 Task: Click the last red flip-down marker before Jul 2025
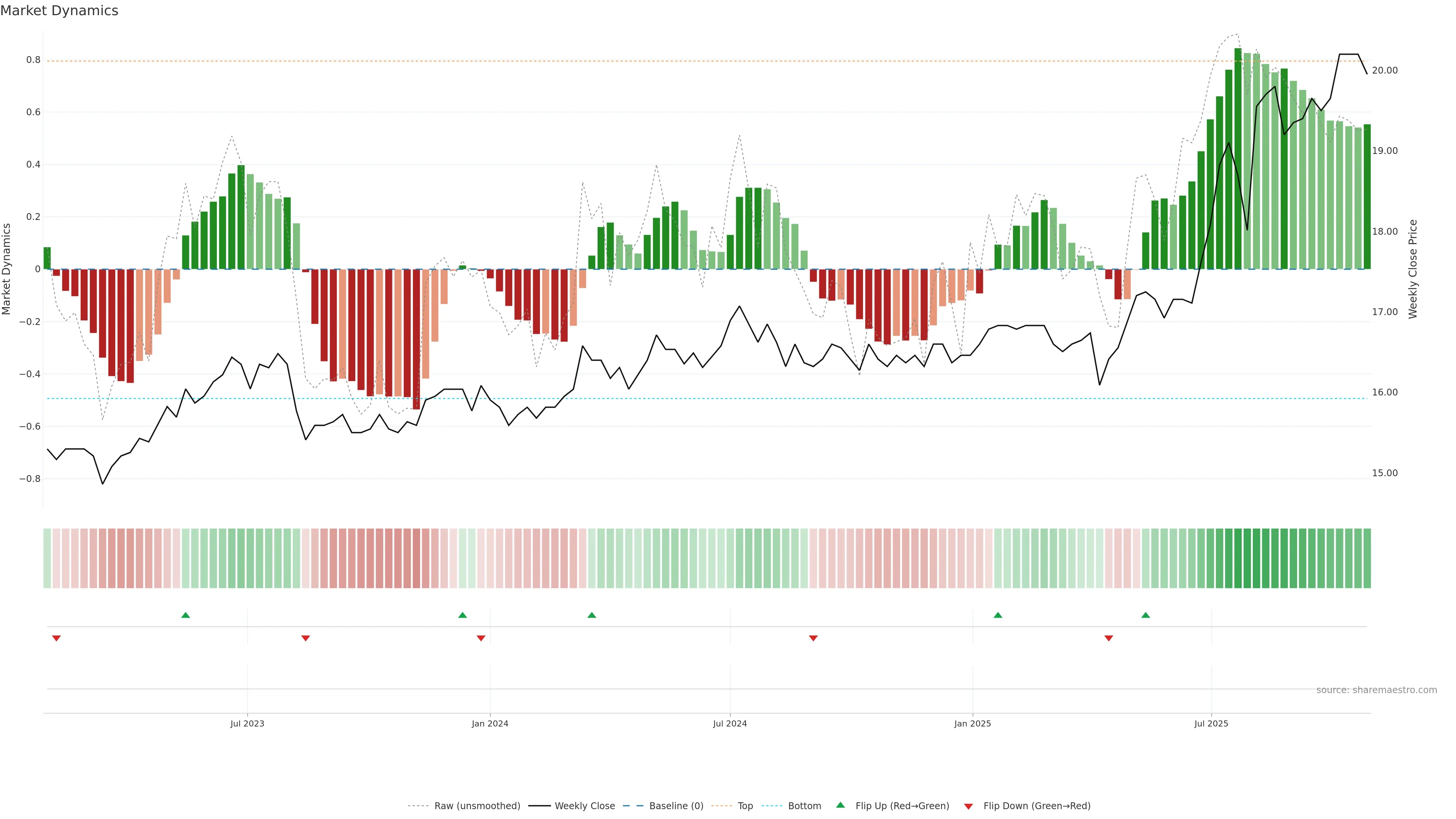click(x=1108, y=638)
